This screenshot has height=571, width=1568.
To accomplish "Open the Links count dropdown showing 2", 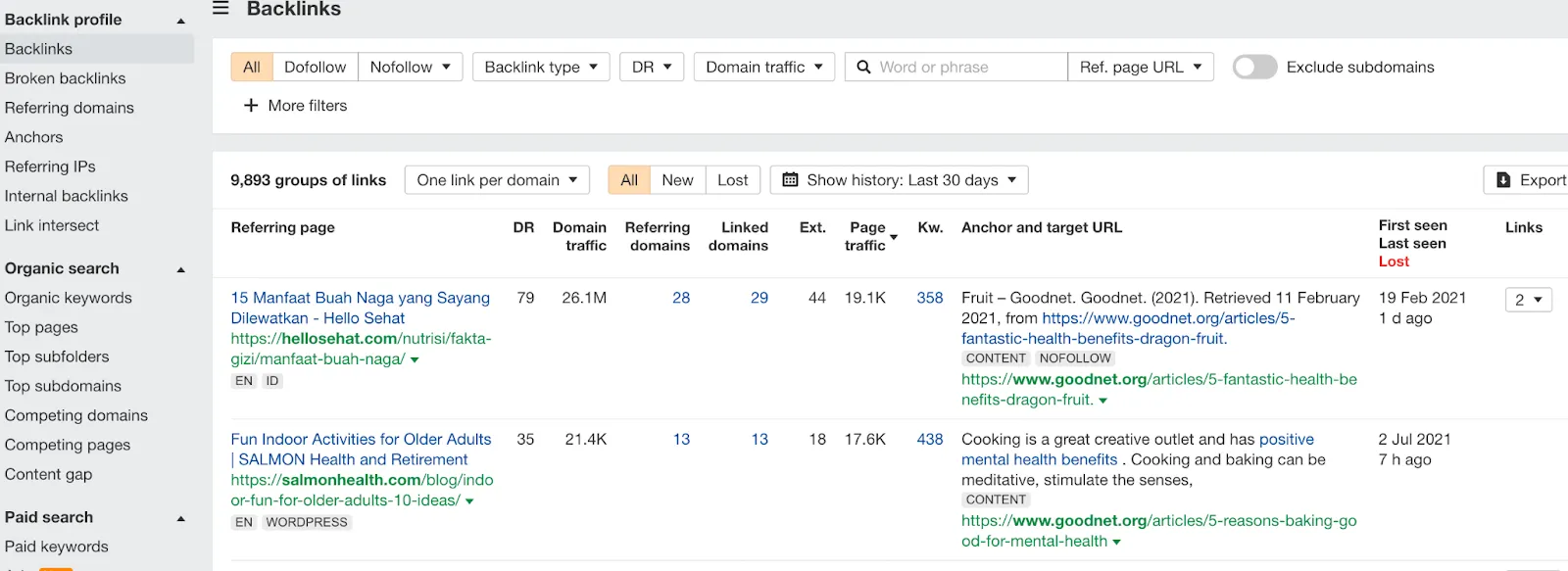I will point(1528,300).
